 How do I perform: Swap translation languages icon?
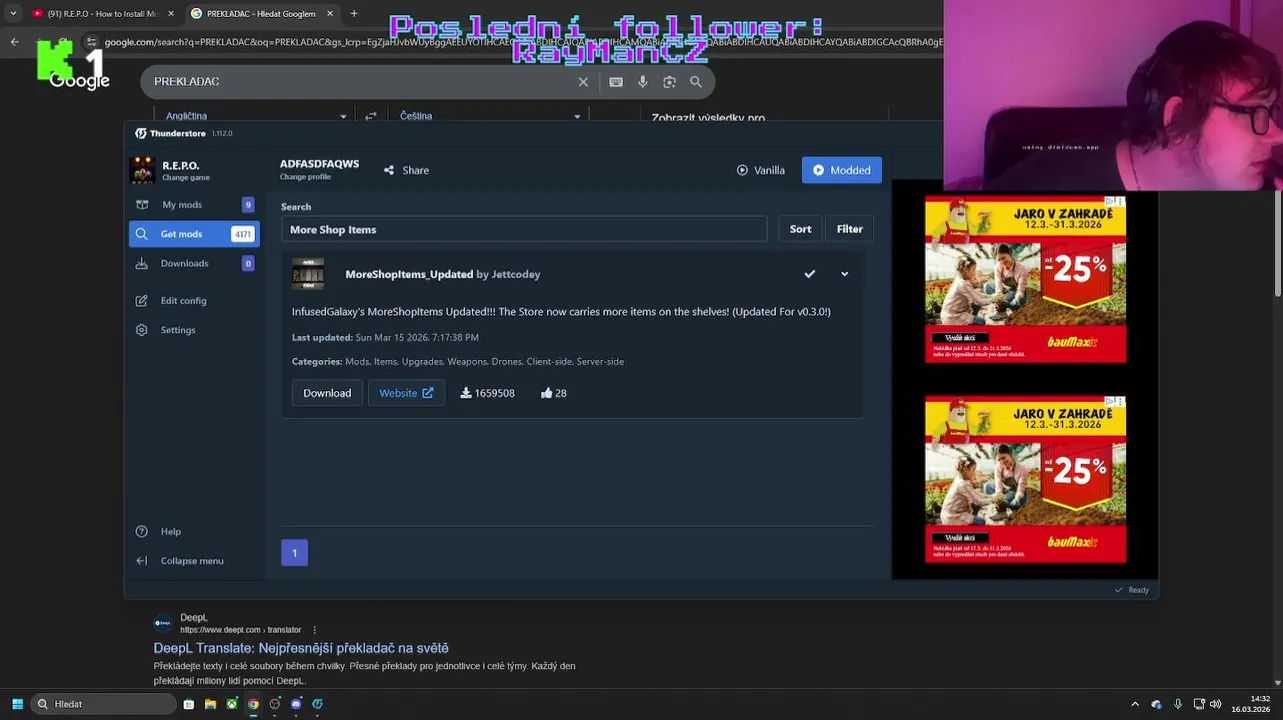point(371,116)
